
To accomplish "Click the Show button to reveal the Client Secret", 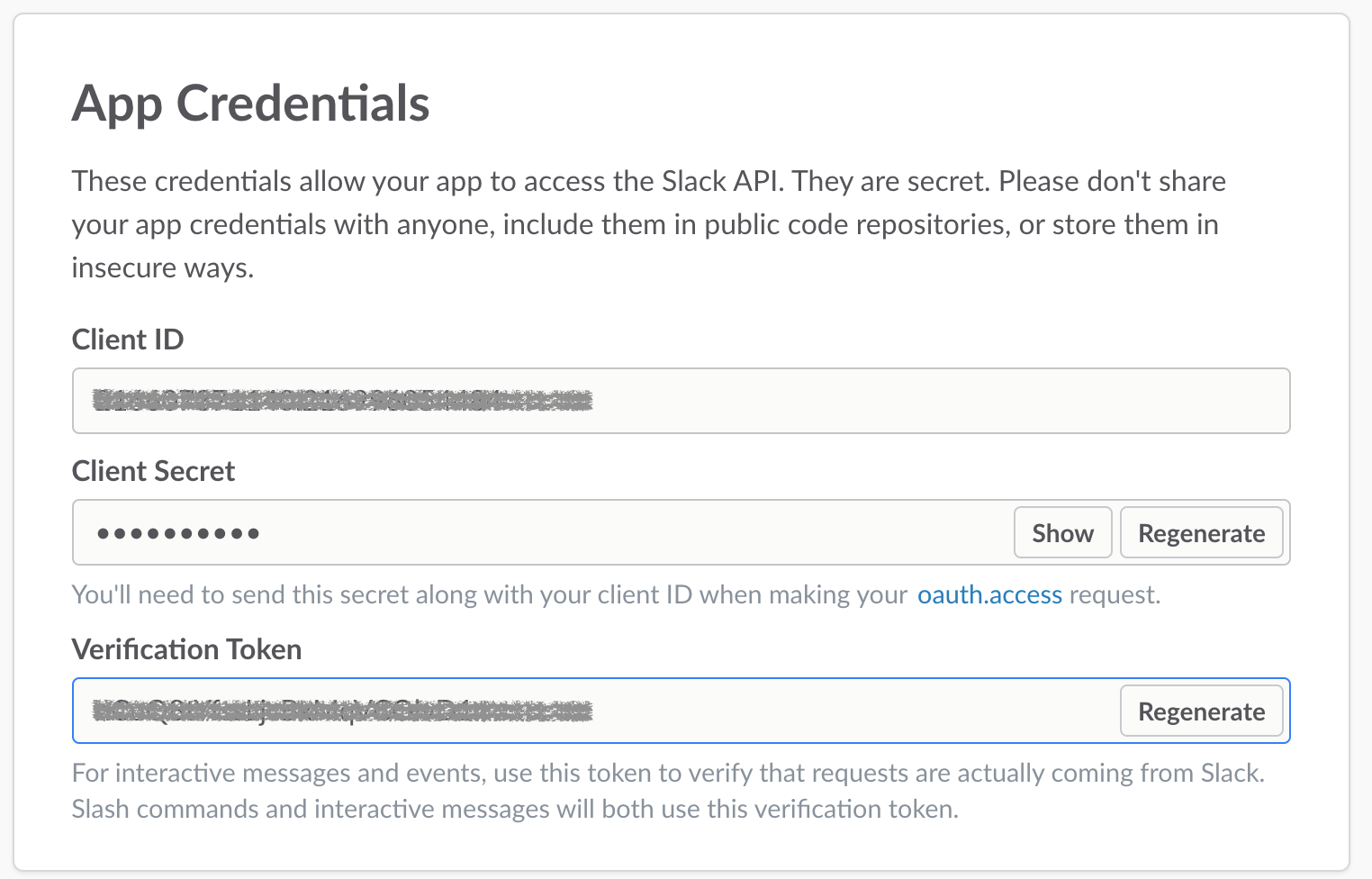I will click(1062, 532).
